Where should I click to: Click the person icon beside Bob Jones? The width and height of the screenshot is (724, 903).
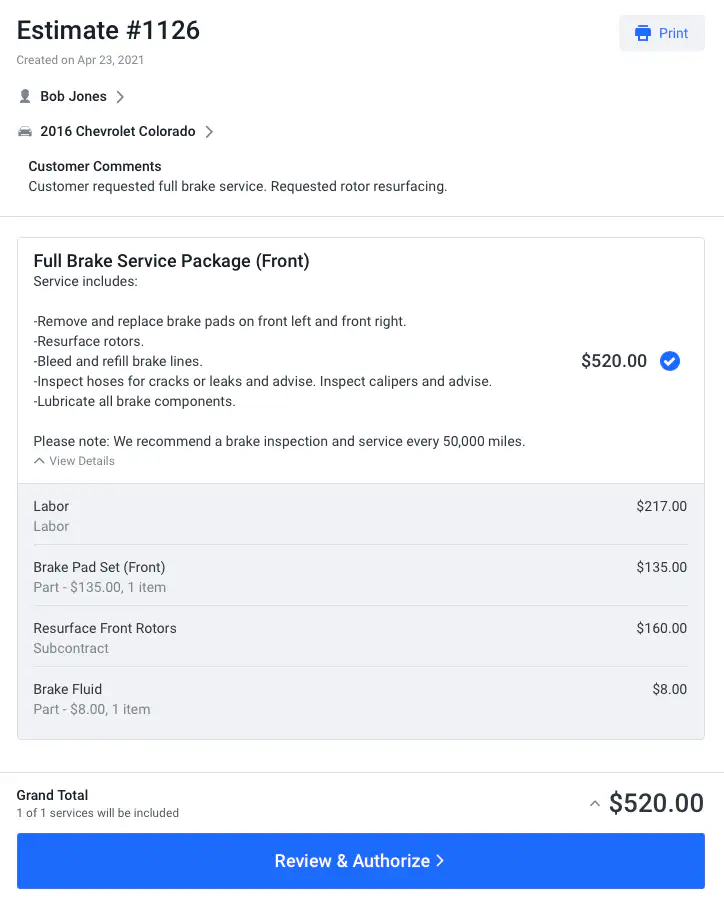tap(25, 97)
